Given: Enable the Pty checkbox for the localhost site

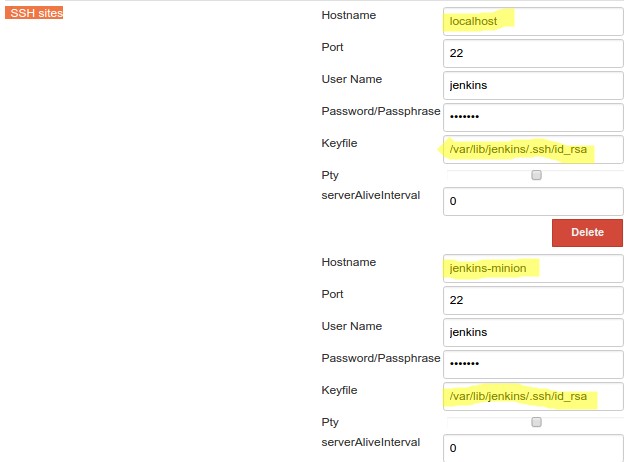Looking at the screenshot, I should 536,175.
